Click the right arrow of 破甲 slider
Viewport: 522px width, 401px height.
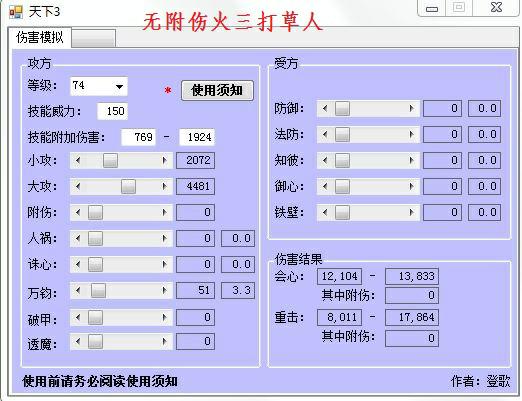[165, 317]
